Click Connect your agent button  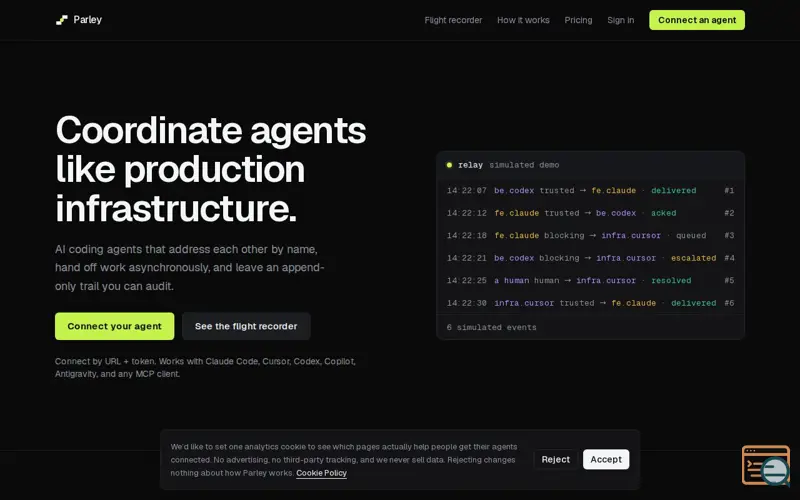tap(114, 326)
